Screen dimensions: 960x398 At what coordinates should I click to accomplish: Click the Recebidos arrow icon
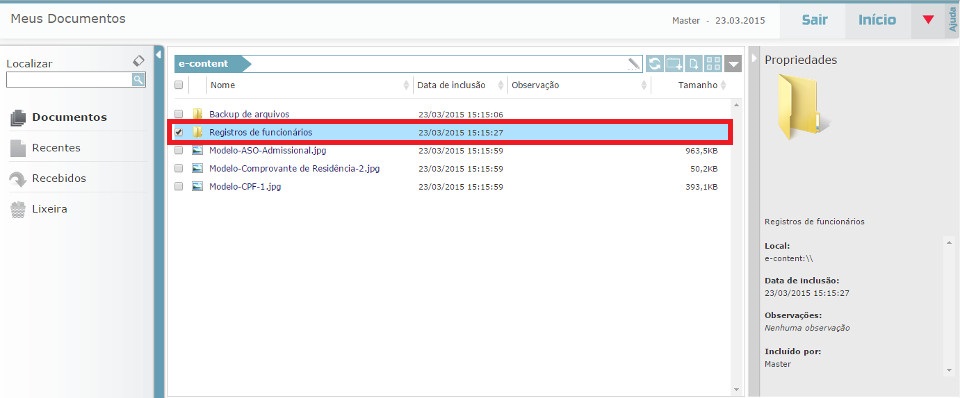tap(18, 179)
